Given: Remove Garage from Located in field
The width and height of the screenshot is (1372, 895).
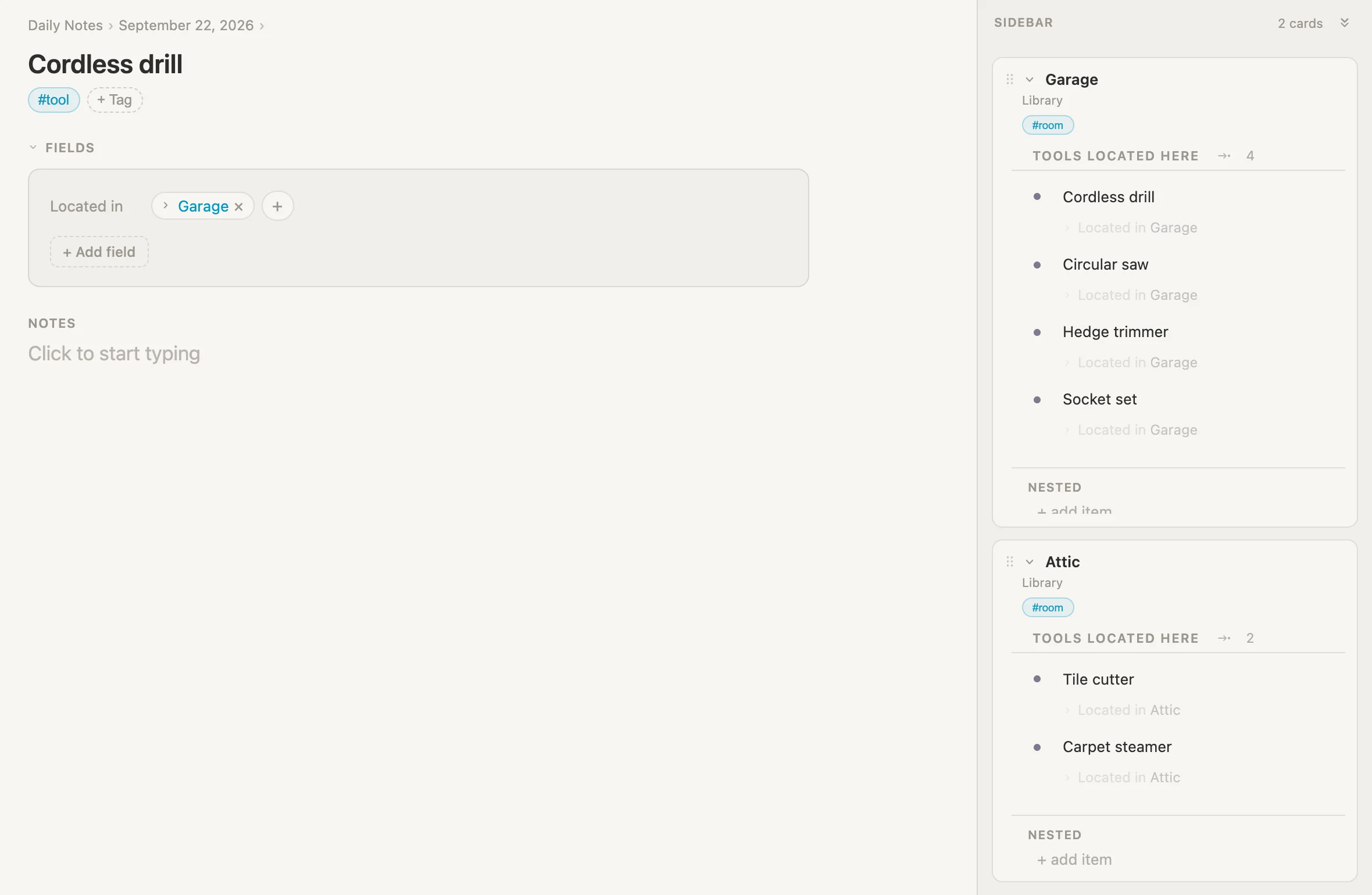Looking at the screenshot, I should coord(238,206).
